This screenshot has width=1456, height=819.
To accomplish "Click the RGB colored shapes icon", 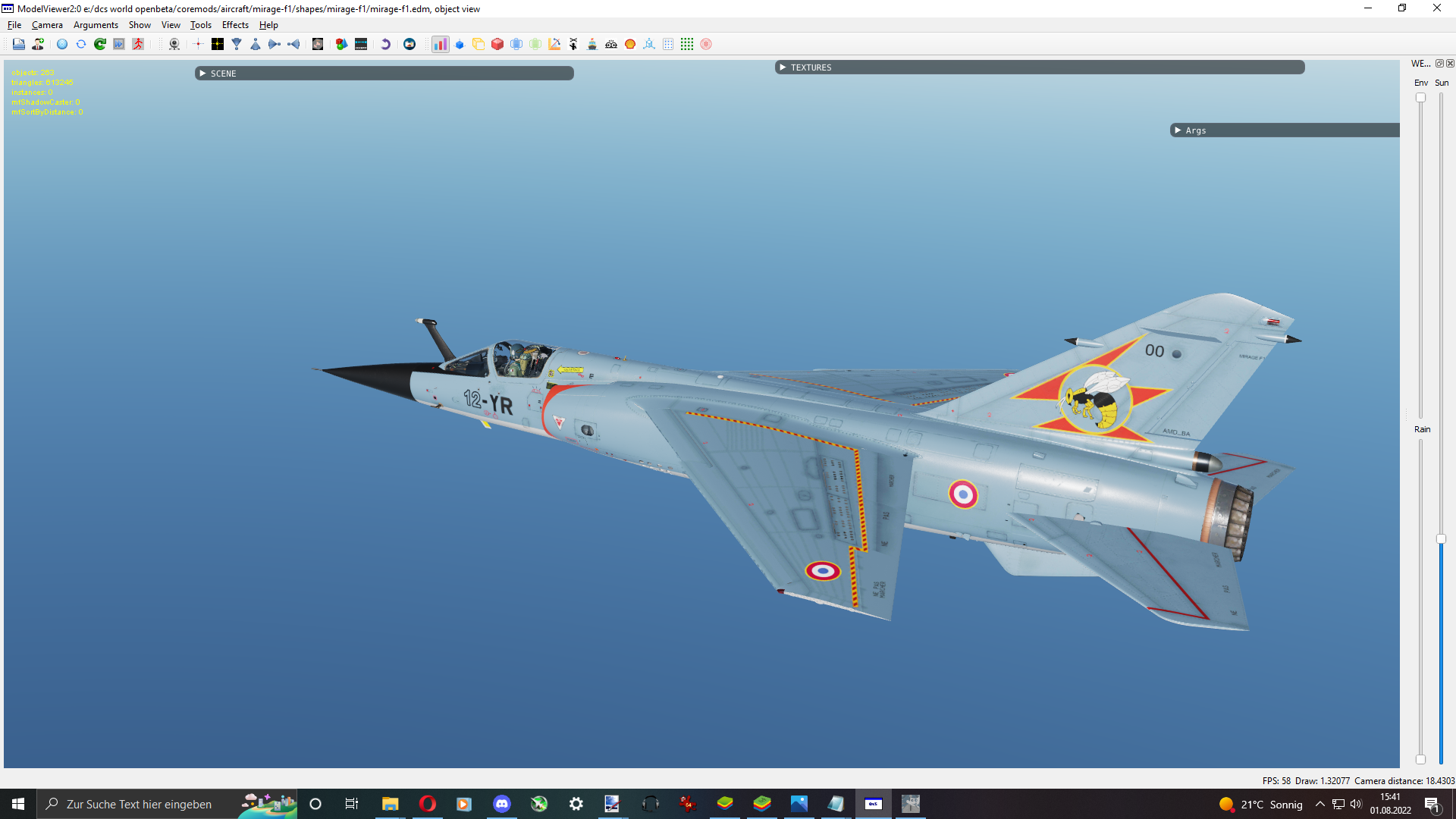I will 342,44.
